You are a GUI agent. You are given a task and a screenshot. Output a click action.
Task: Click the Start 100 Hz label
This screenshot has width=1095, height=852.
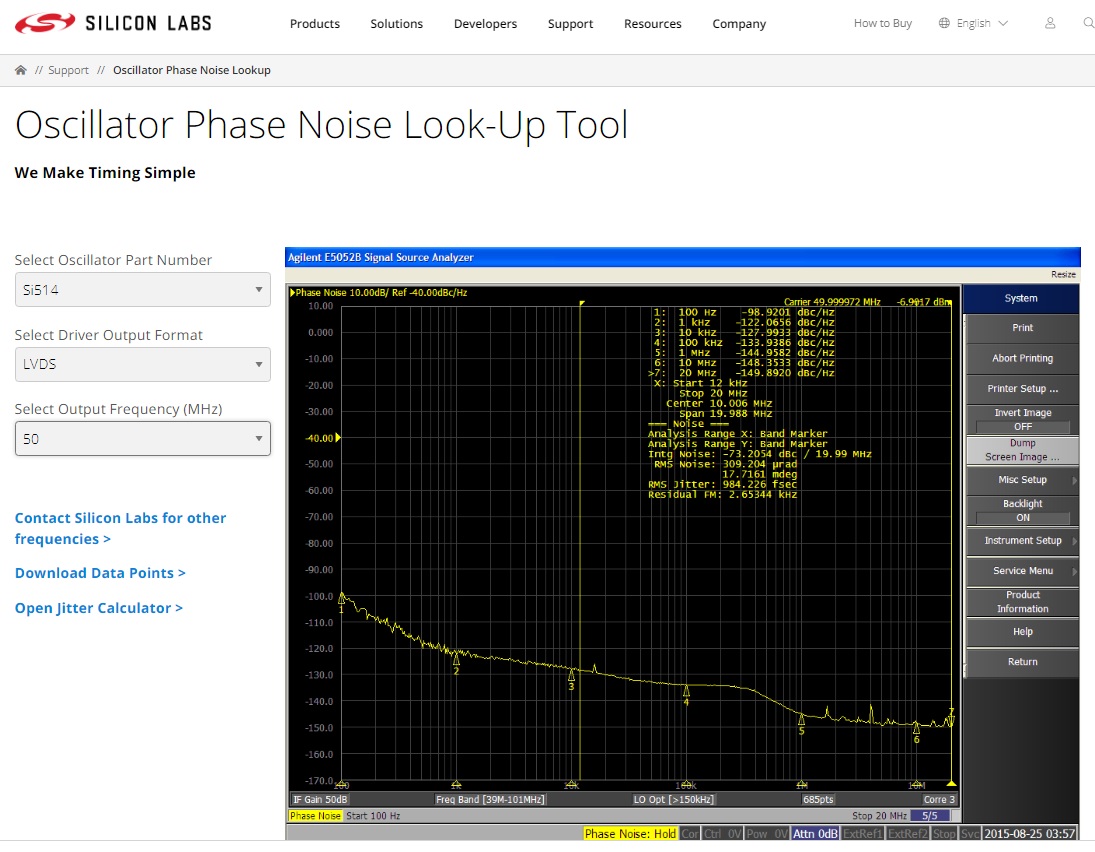tap(373, 816)
